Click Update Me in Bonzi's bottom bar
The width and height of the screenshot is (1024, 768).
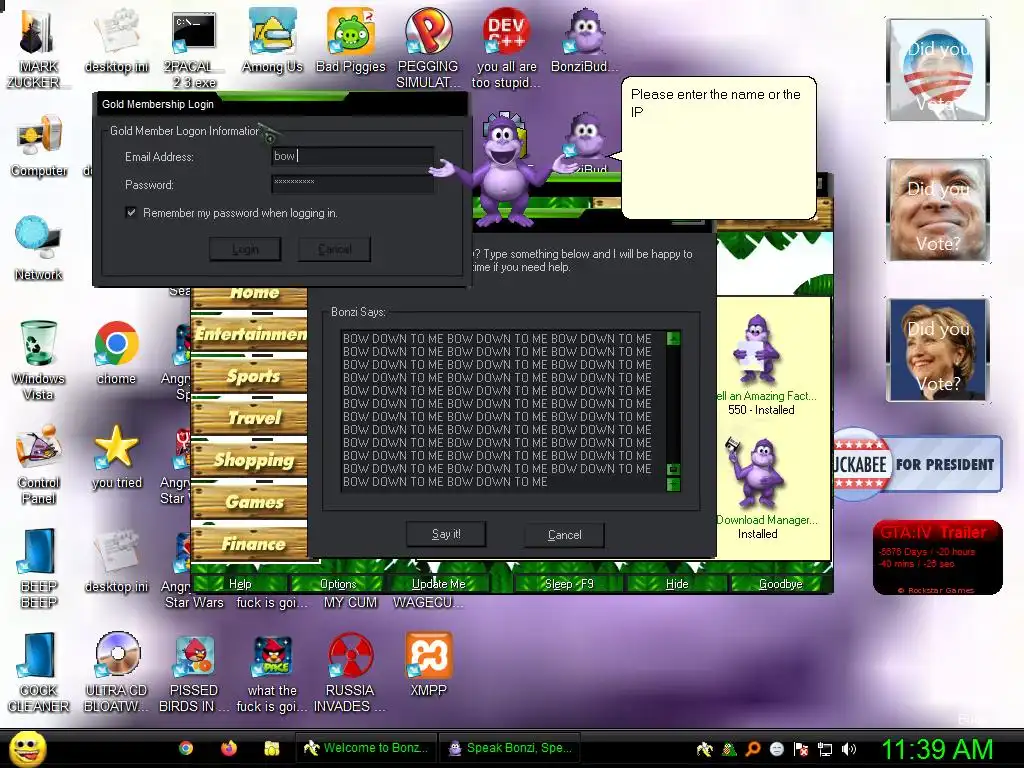click(x=438, y=584)
